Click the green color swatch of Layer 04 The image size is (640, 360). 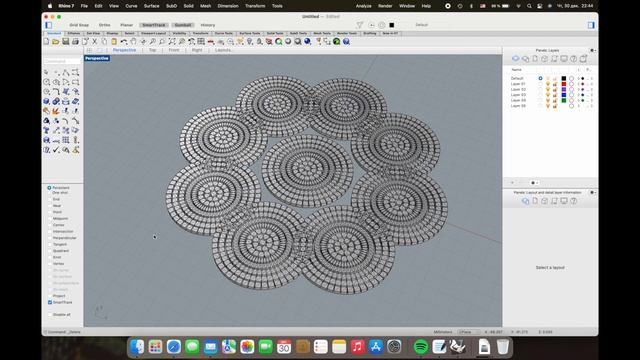pyautogui.click(x=564, y=100)
